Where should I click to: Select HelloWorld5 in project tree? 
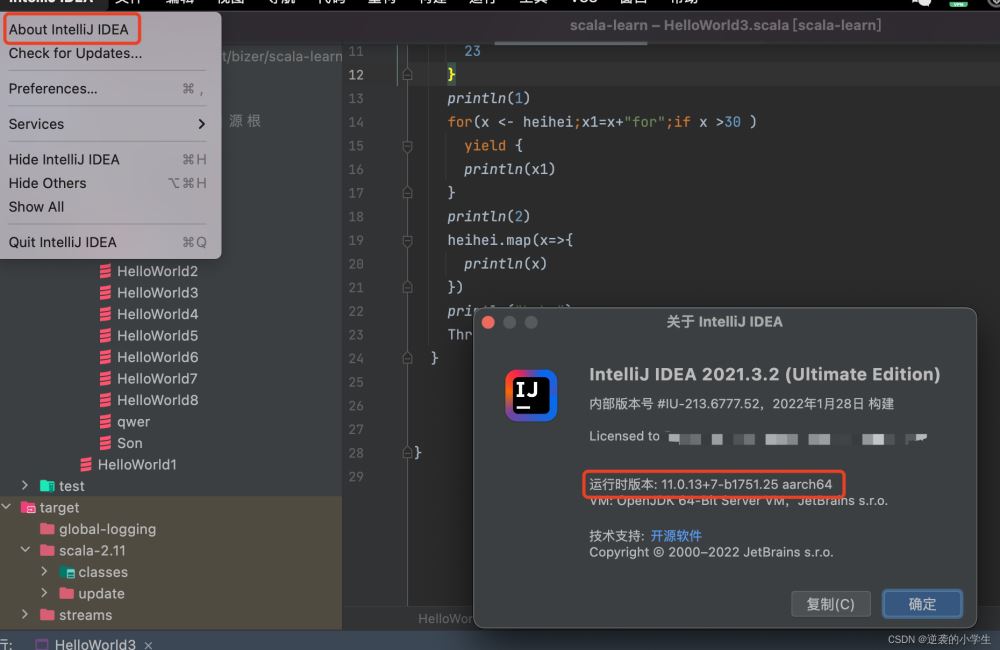157,335
